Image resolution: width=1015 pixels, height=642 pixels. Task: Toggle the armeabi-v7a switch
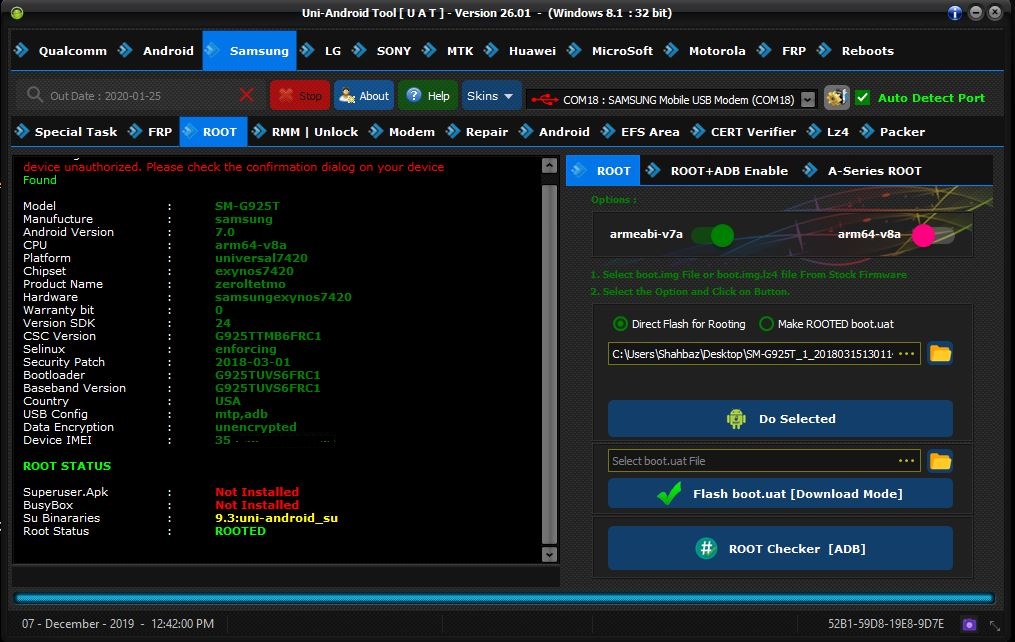[712, 235]
